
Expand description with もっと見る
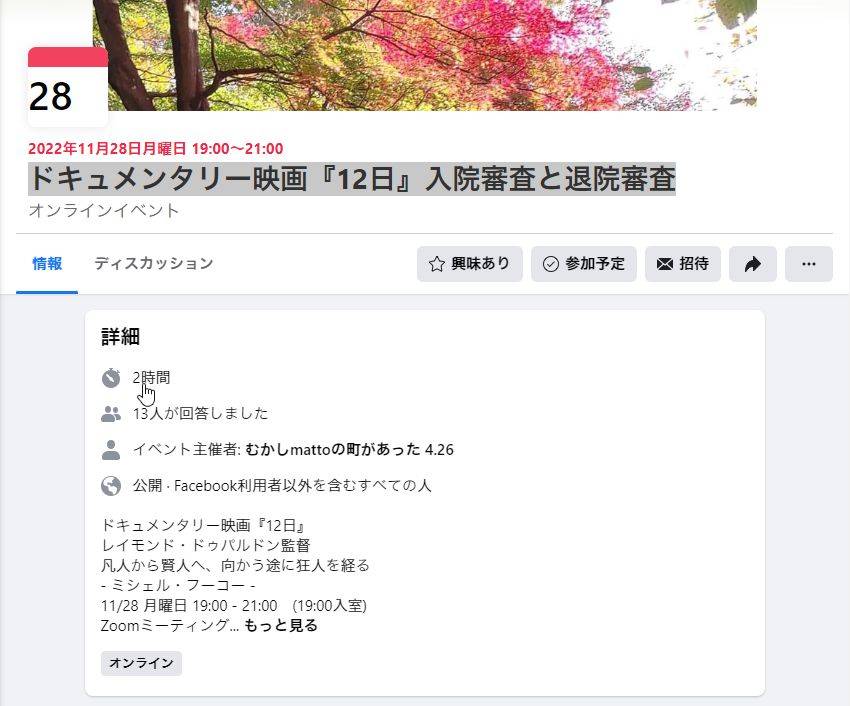[280, 625]
